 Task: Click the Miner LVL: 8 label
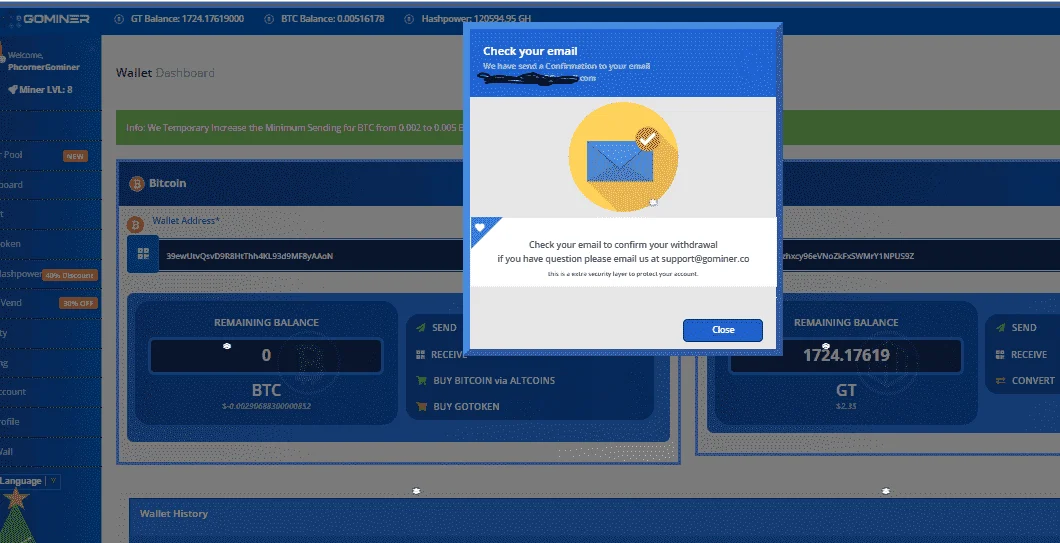coord(45,89)
